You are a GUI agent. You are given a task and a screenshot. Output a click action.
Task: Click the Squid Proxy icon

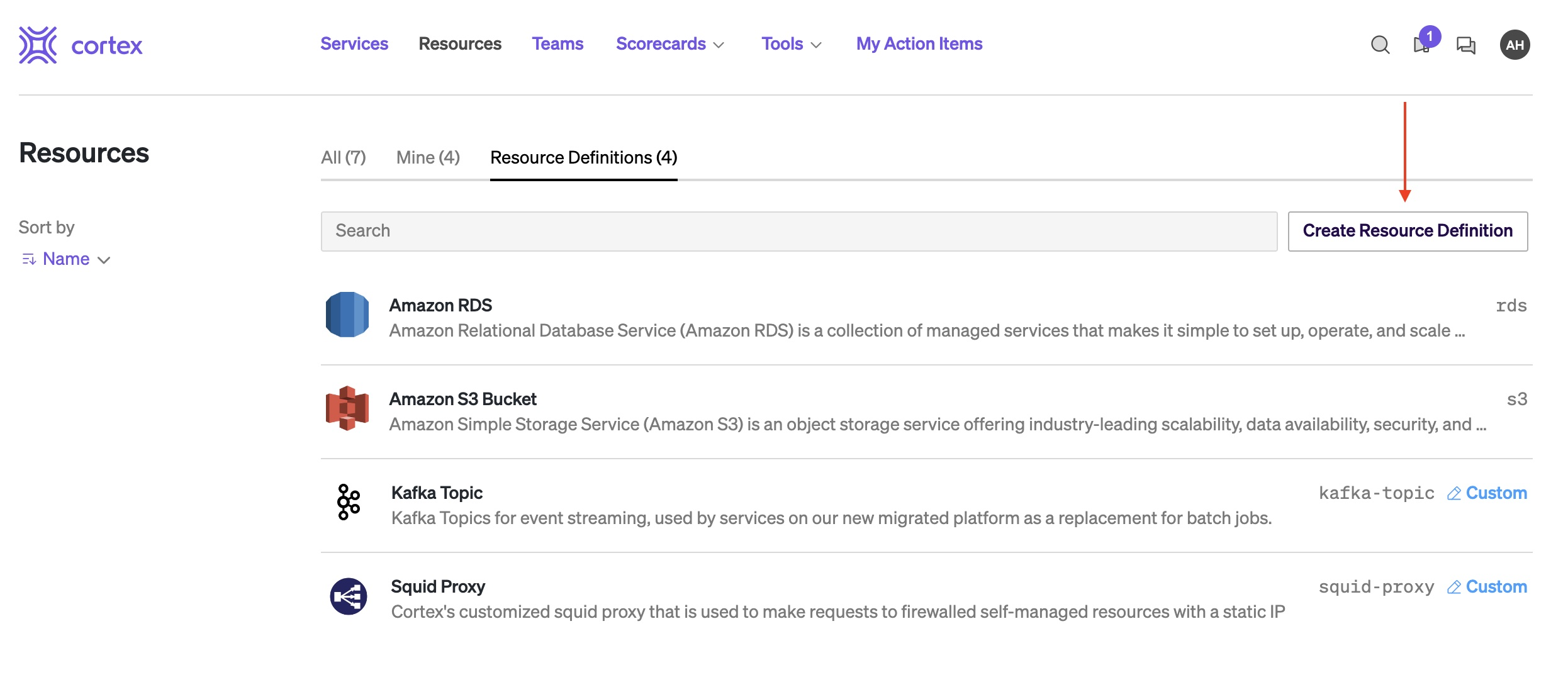coord(349,596)
